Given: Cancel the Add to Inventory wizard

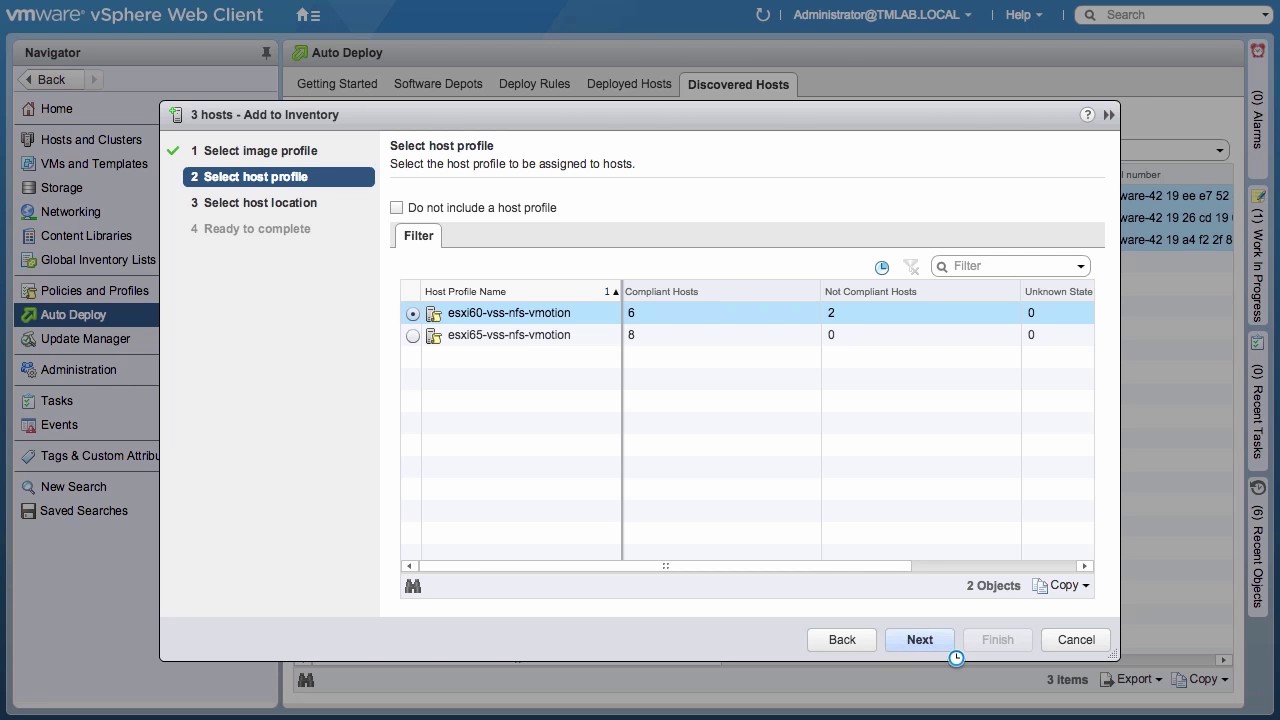Looking at the screenshot, I should 1076,640.
